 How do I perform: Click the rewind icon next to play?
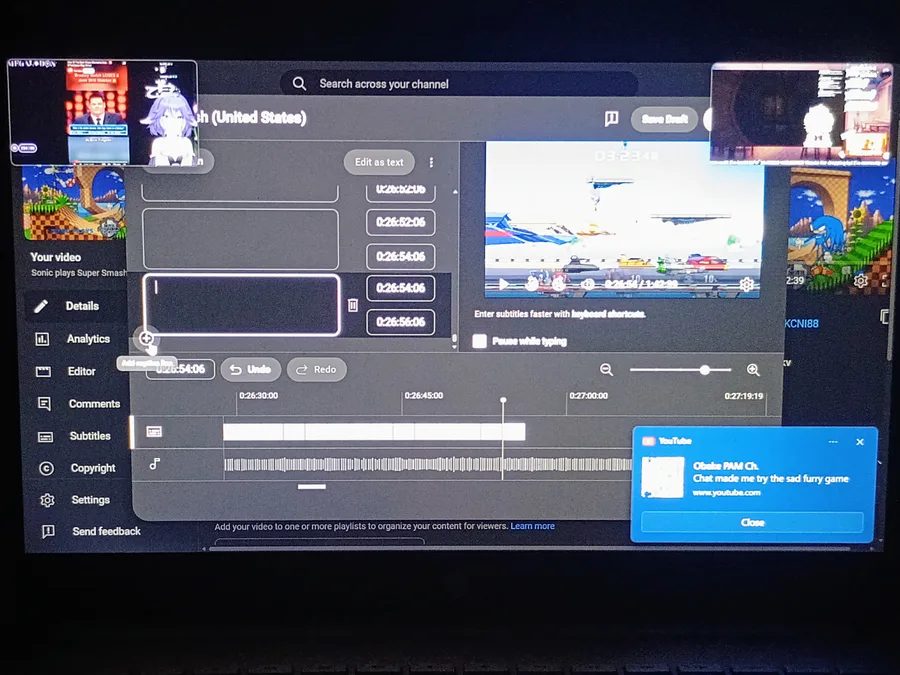coord(532,284)
